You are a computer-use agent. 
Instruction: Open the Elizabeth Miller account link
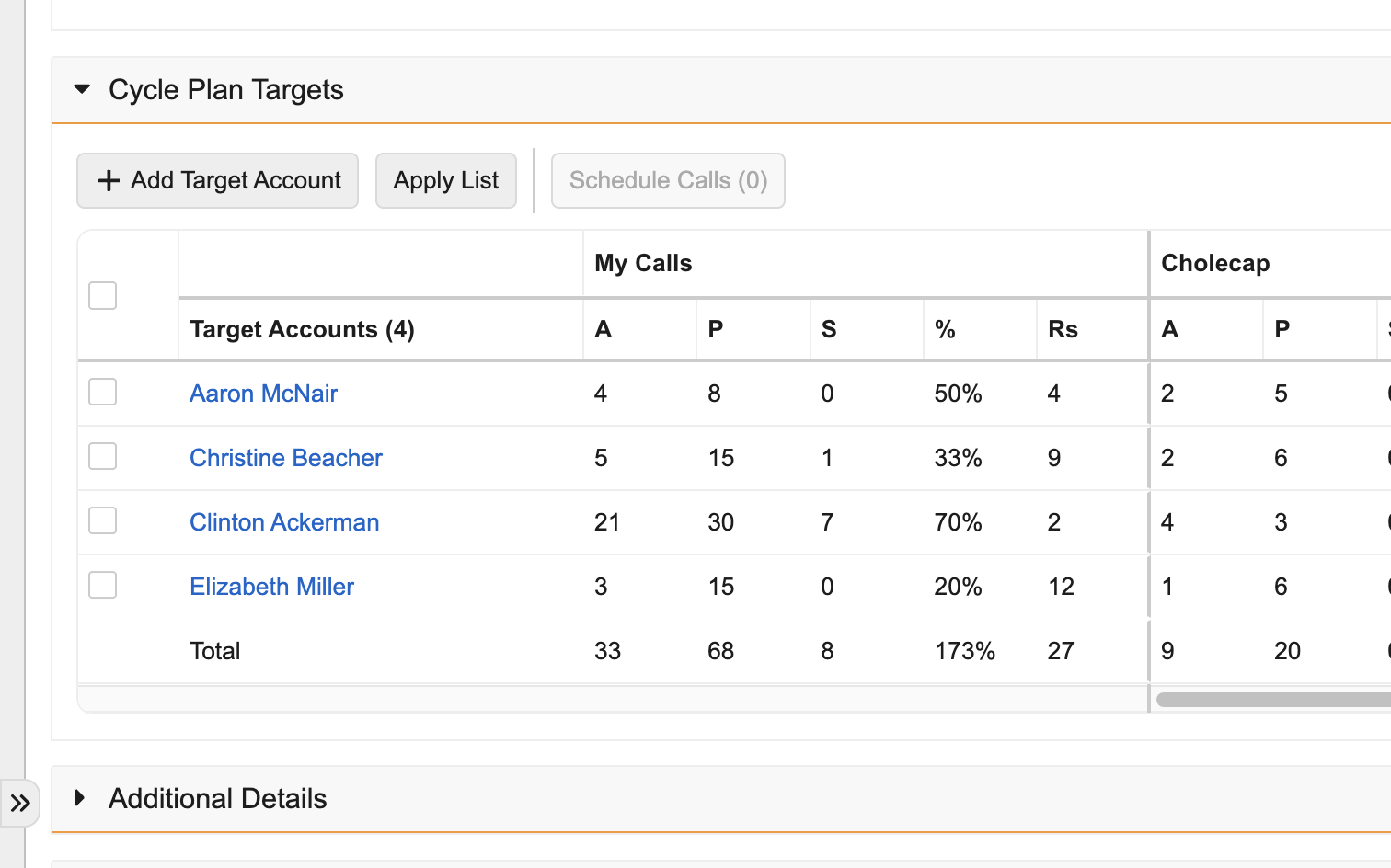pos(271,587)
